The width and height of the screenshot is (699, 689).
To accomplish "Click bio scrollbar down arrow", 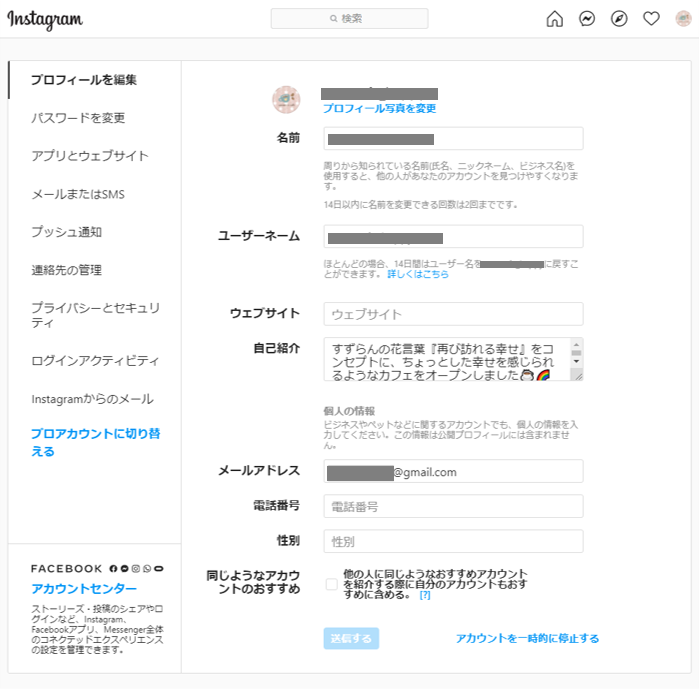I will (x=576, y=361).
